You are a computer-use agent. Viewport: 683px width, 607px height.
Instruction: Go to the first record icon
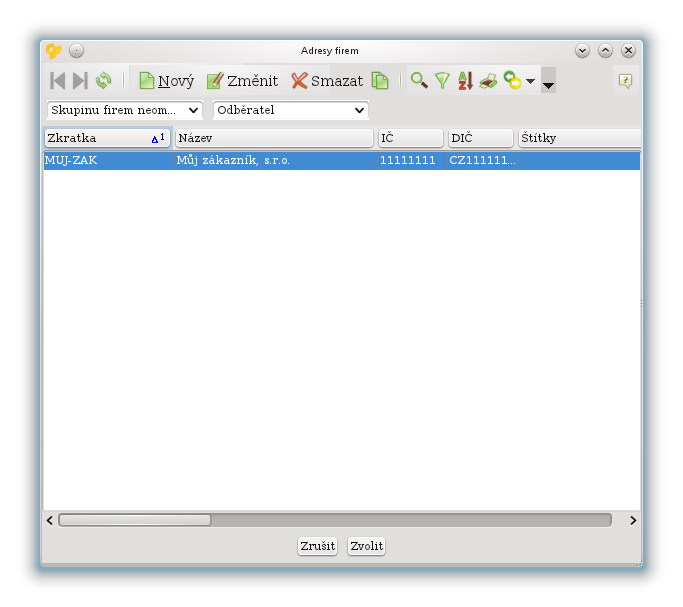click(57, 81)
